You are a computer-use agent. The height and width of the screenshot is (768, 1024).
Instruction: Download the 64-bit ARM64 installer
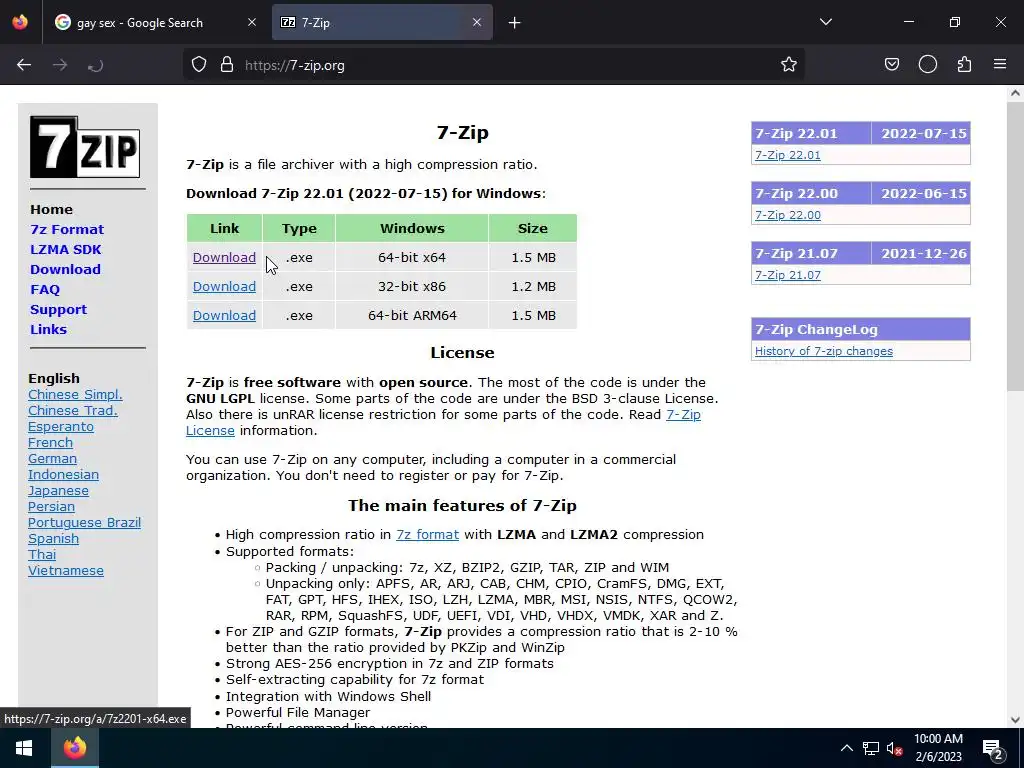[x=224, y=315]
